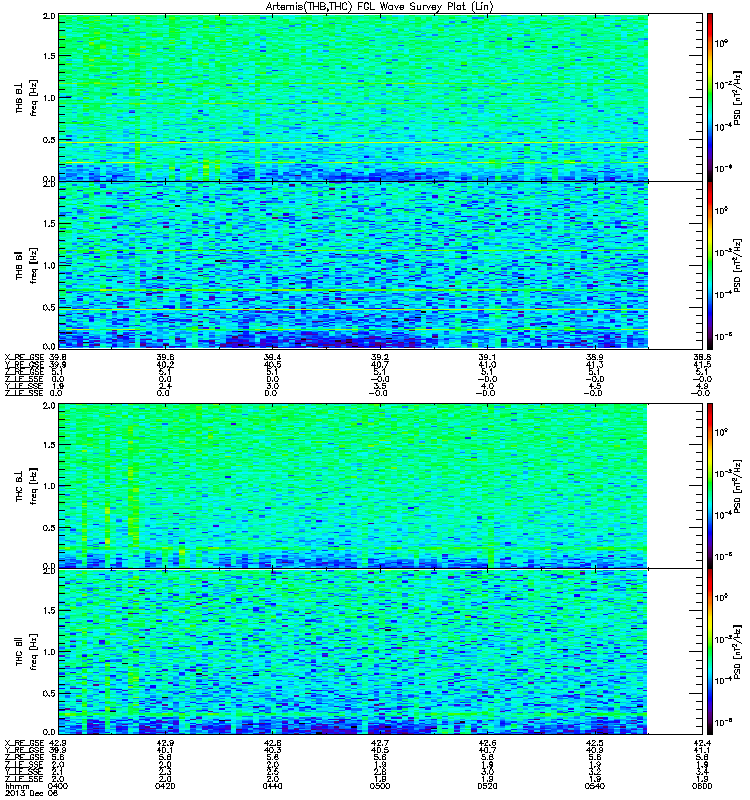Click the "39.6" X_RE_GSE value under THB panels

click(165, 357)
